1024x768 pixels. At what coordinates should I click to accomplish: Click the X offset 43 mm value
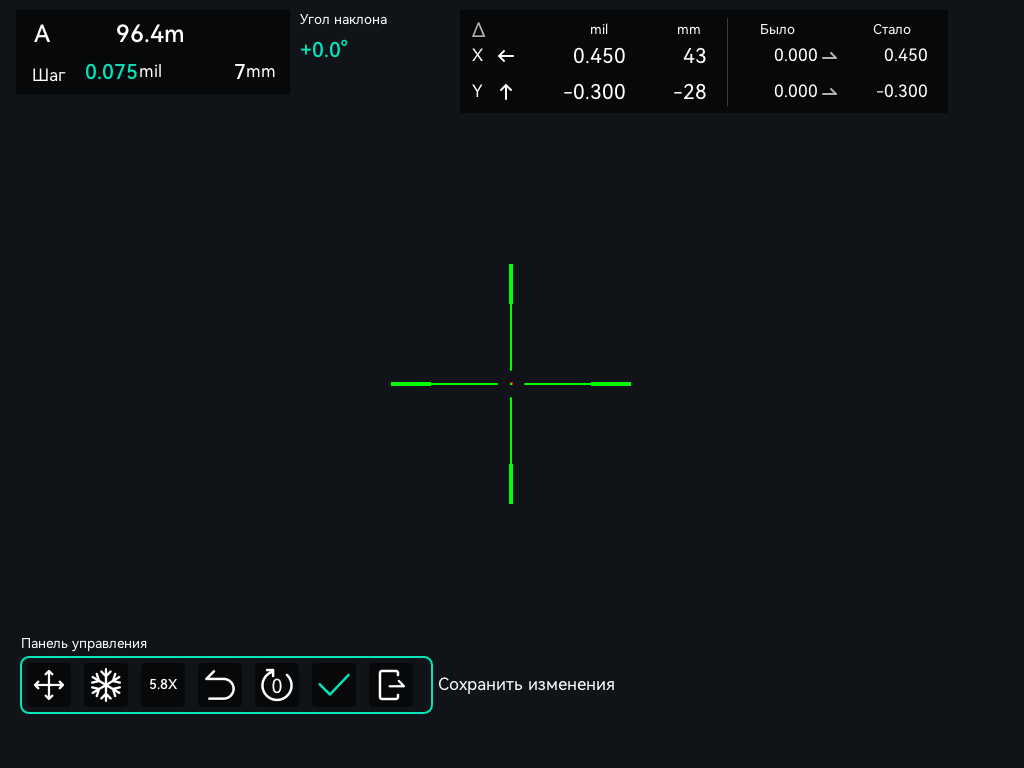694,56
